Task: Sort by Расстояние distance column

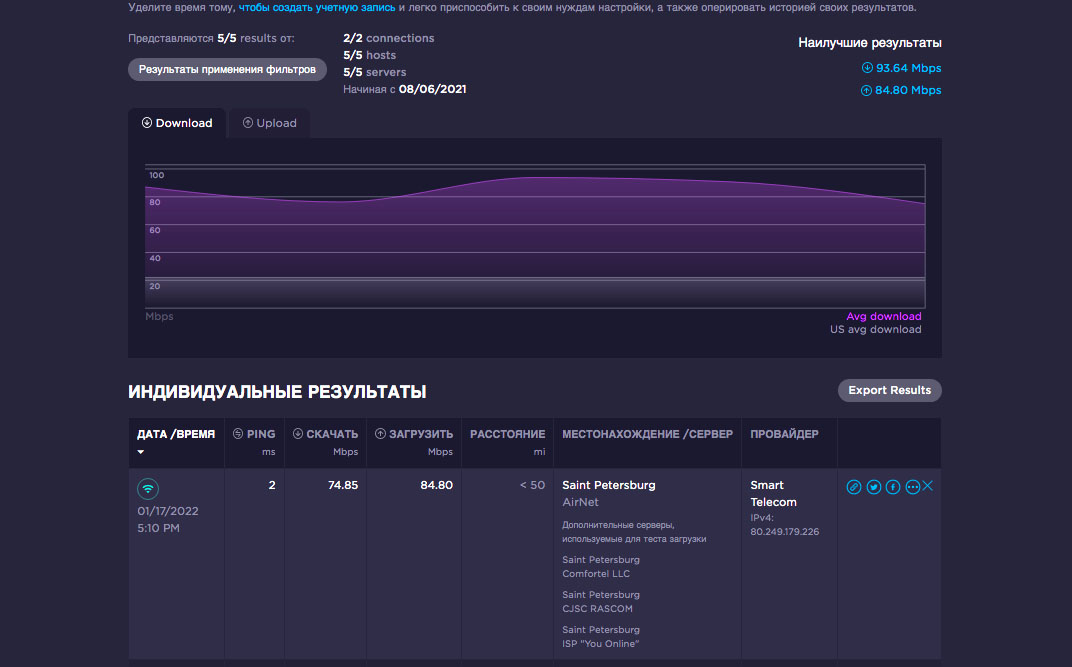Action: tap(507, 434)
